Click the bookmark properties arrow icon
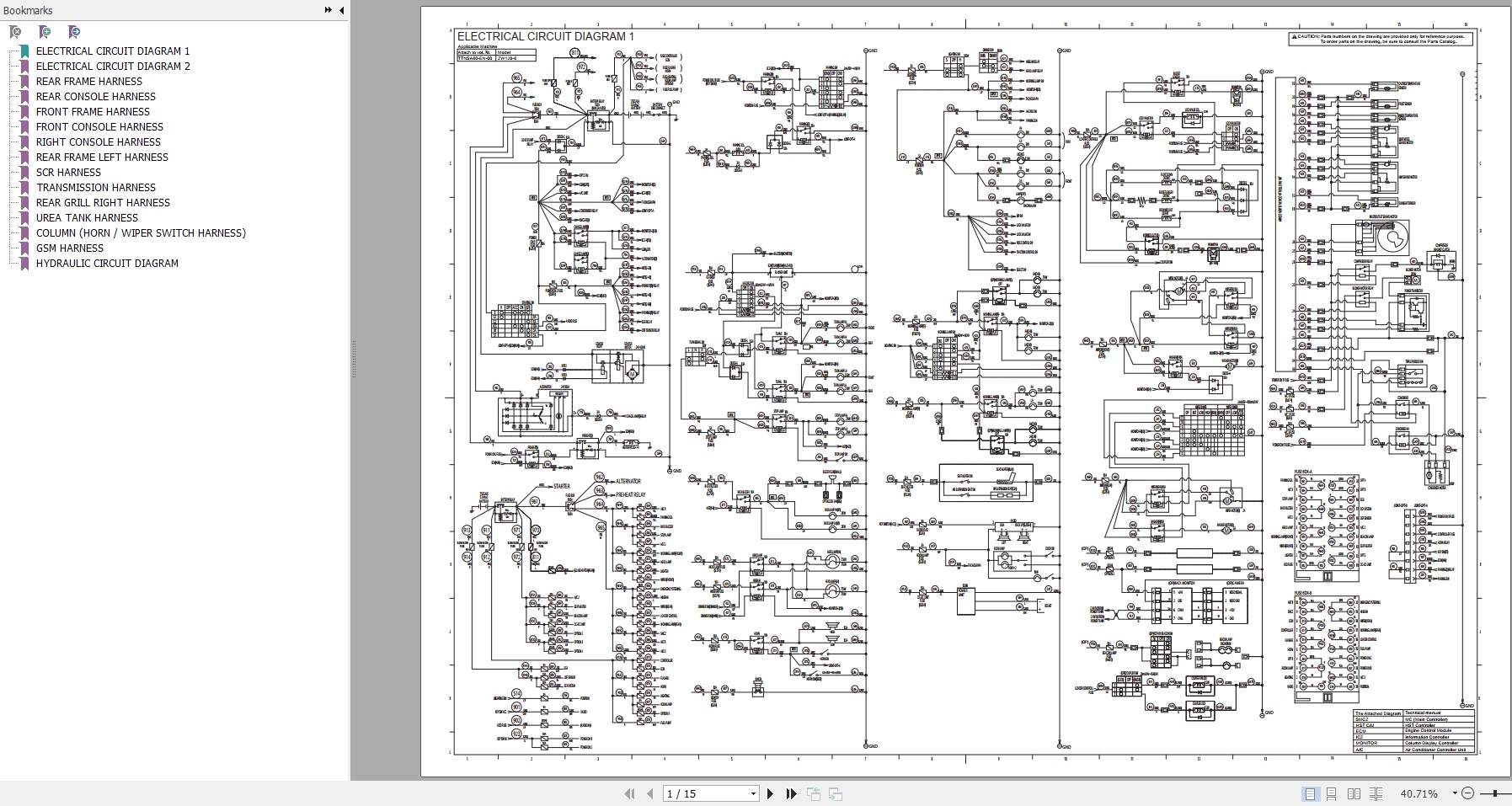Image resolution: width=1512 pixels, height=806 pixels. pyautogui.click(x=74, y=32)
